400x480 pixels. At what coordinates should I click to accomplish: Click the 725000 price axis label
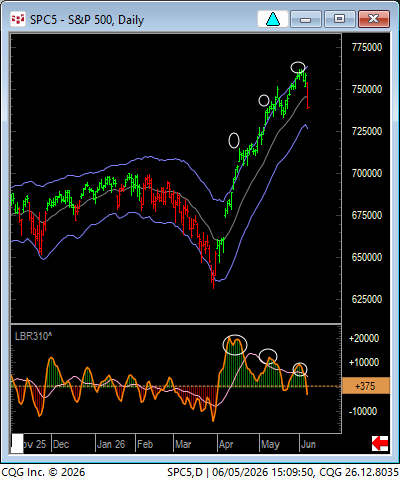[367, 131]
